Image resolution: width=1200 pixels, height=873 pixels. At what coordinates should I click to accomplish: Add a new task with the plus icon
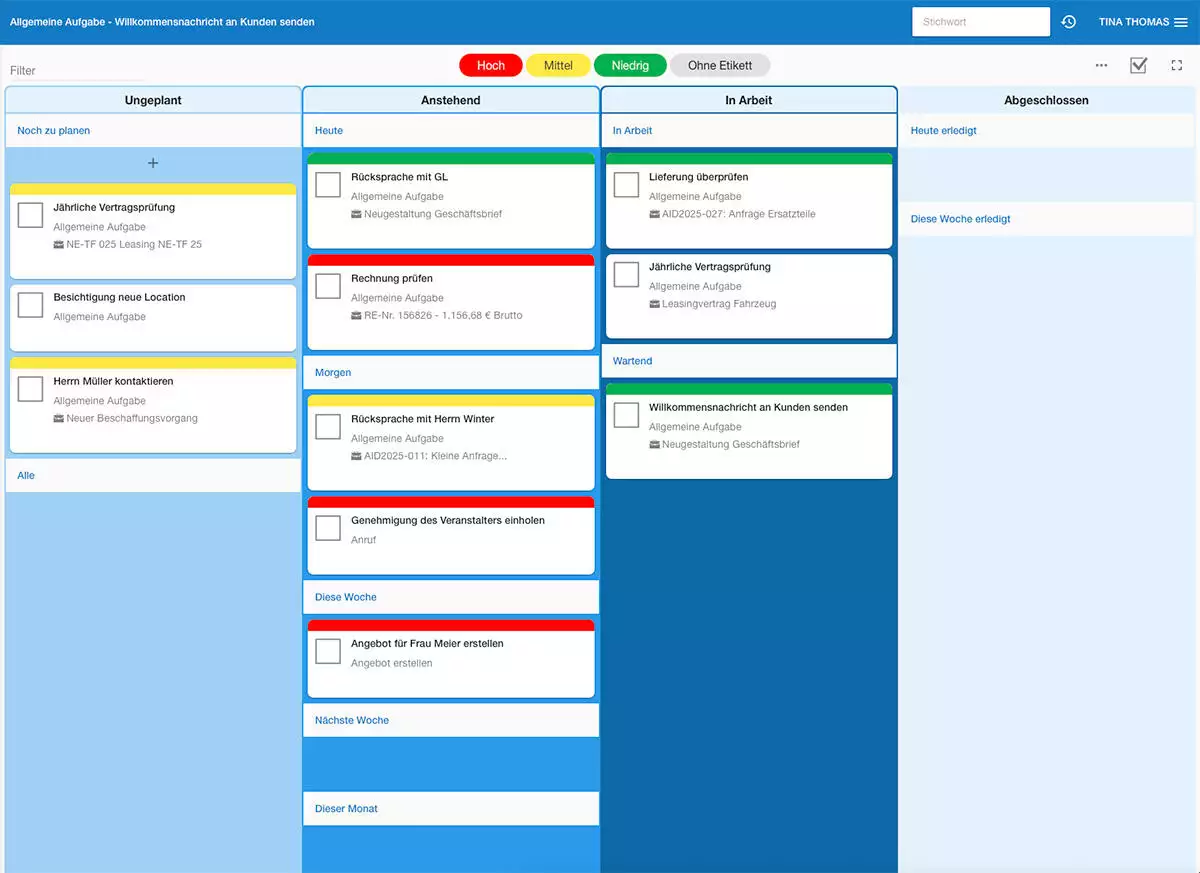coord(153,162)
